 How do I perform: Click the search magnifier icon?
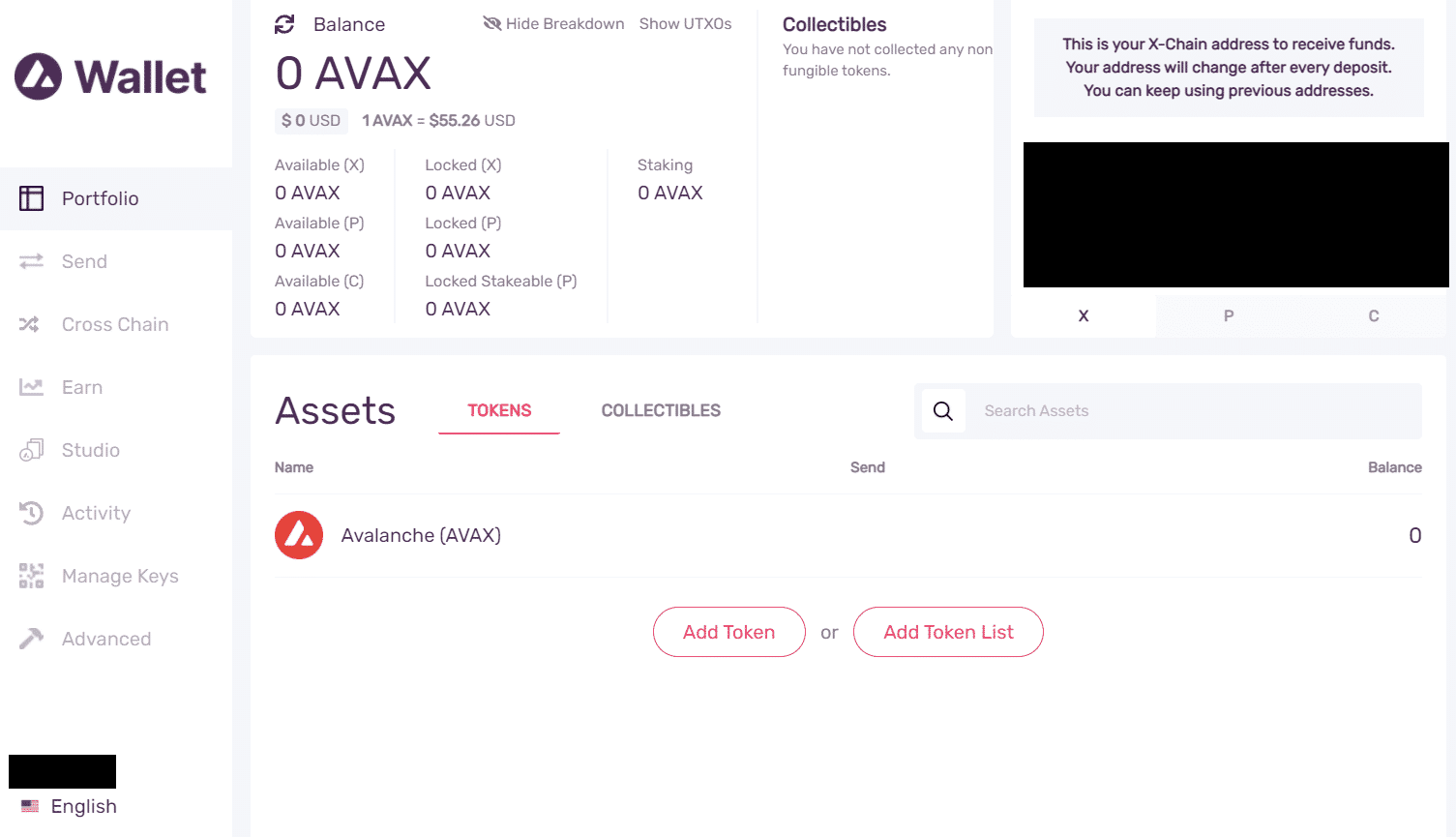click(x=943, y=411)
